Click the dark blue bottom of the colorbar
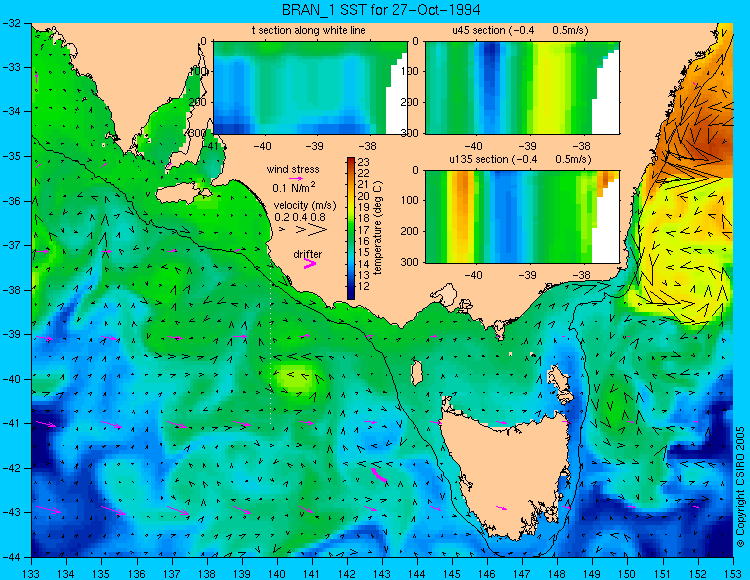The image size is (750, 580). (351, 295)
